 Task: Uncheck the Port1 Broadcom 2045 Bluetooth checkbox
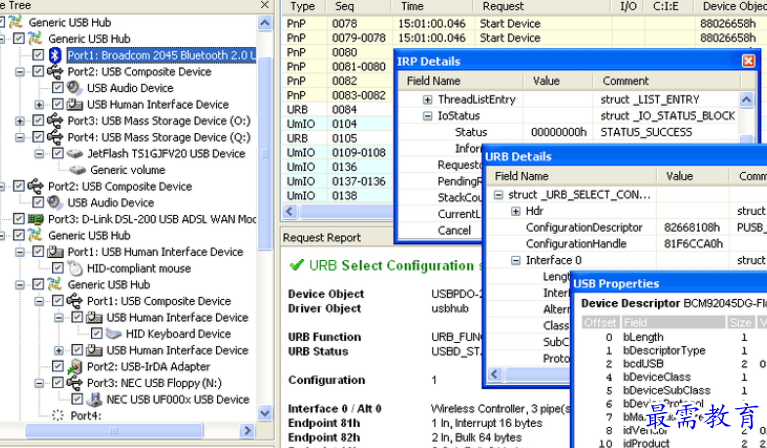click(38, 55)
